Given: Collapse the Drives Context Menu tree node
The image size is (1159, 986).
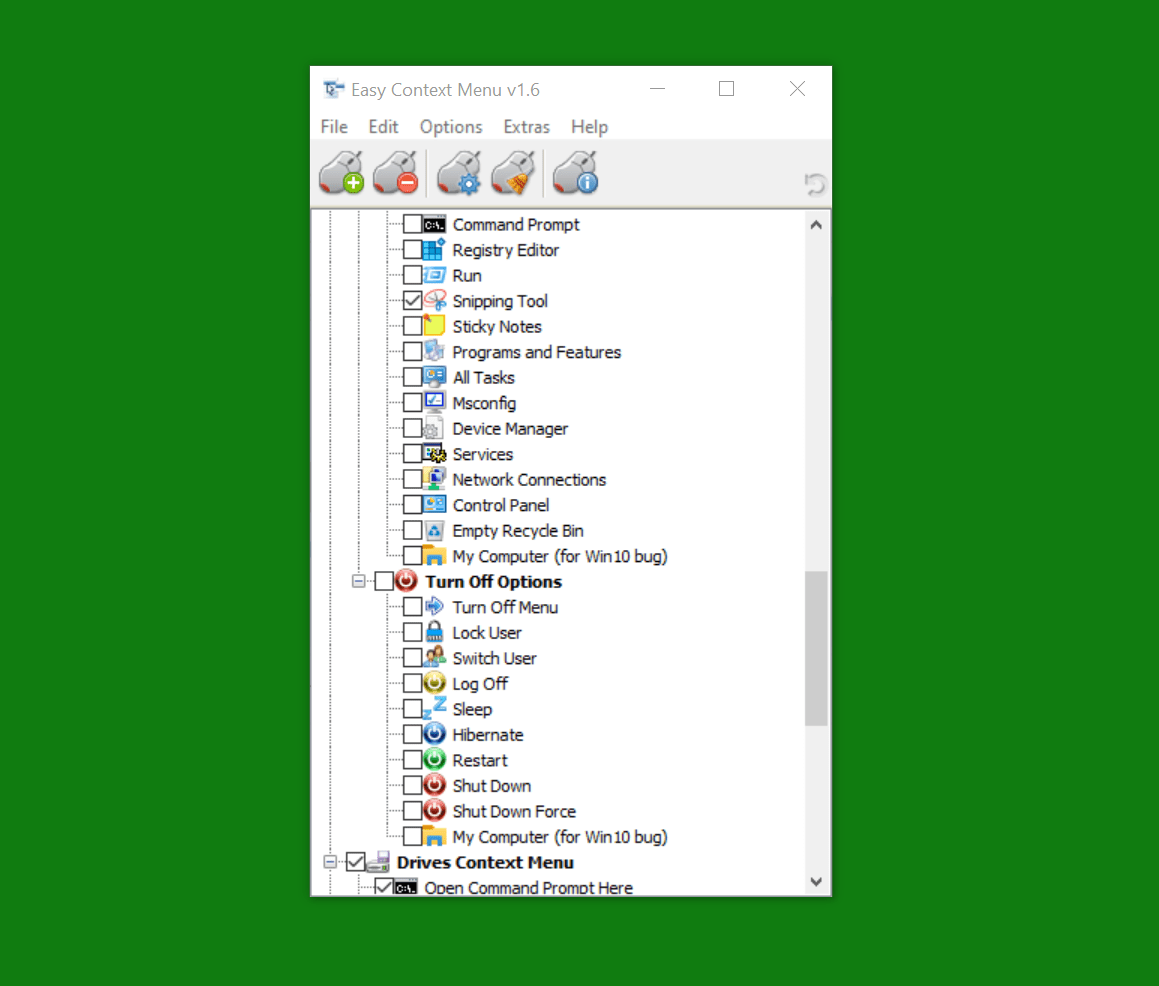Looking at the screenshot, I should pyautogui.click(x=330, y=862).
